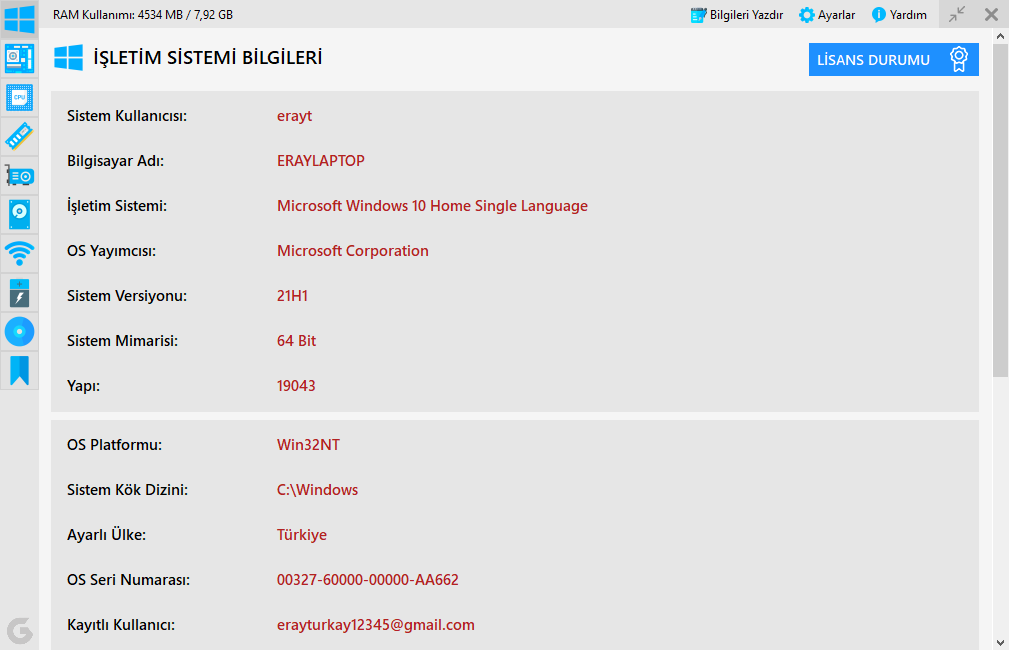Image resolution: width=1009 pixels, height=650 pixels.
Task: Select 'Microsoft Windows 10 Home Single Language'
Action: (x=432, y=206)
